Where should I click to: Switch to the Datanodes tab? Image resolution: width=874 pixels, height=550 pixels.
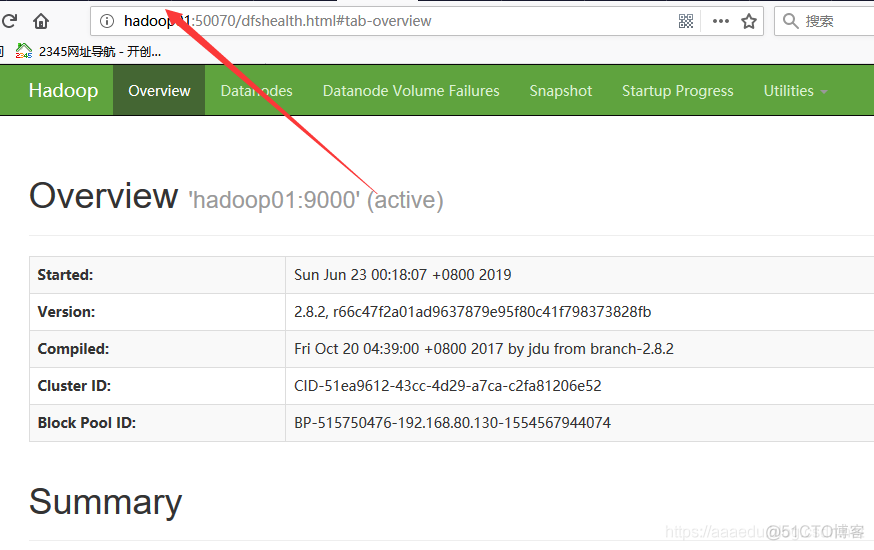click(x=256, y=91)
